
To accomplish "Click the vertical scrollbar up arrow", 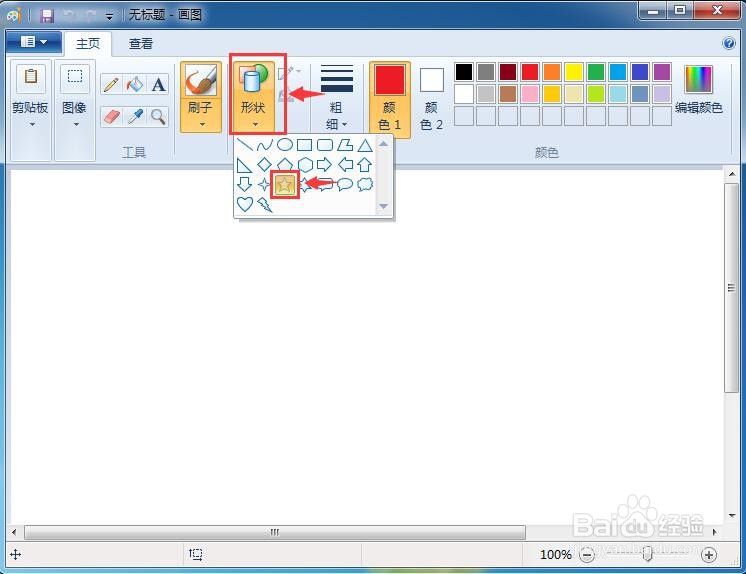I will coord(732,174).
